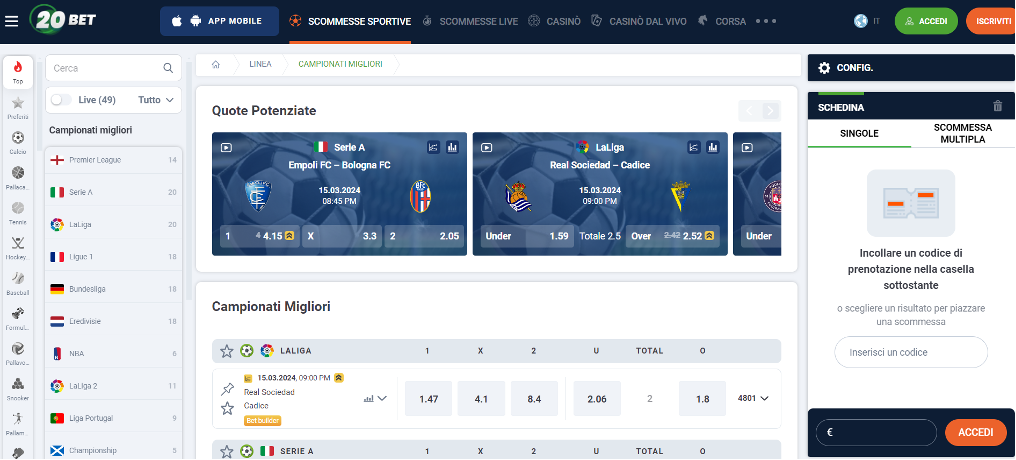The width and height of the screenshot is (1016, 460).
Task: Pick Over 2.52 on Real Sociedad card
Action: [673, 236]
